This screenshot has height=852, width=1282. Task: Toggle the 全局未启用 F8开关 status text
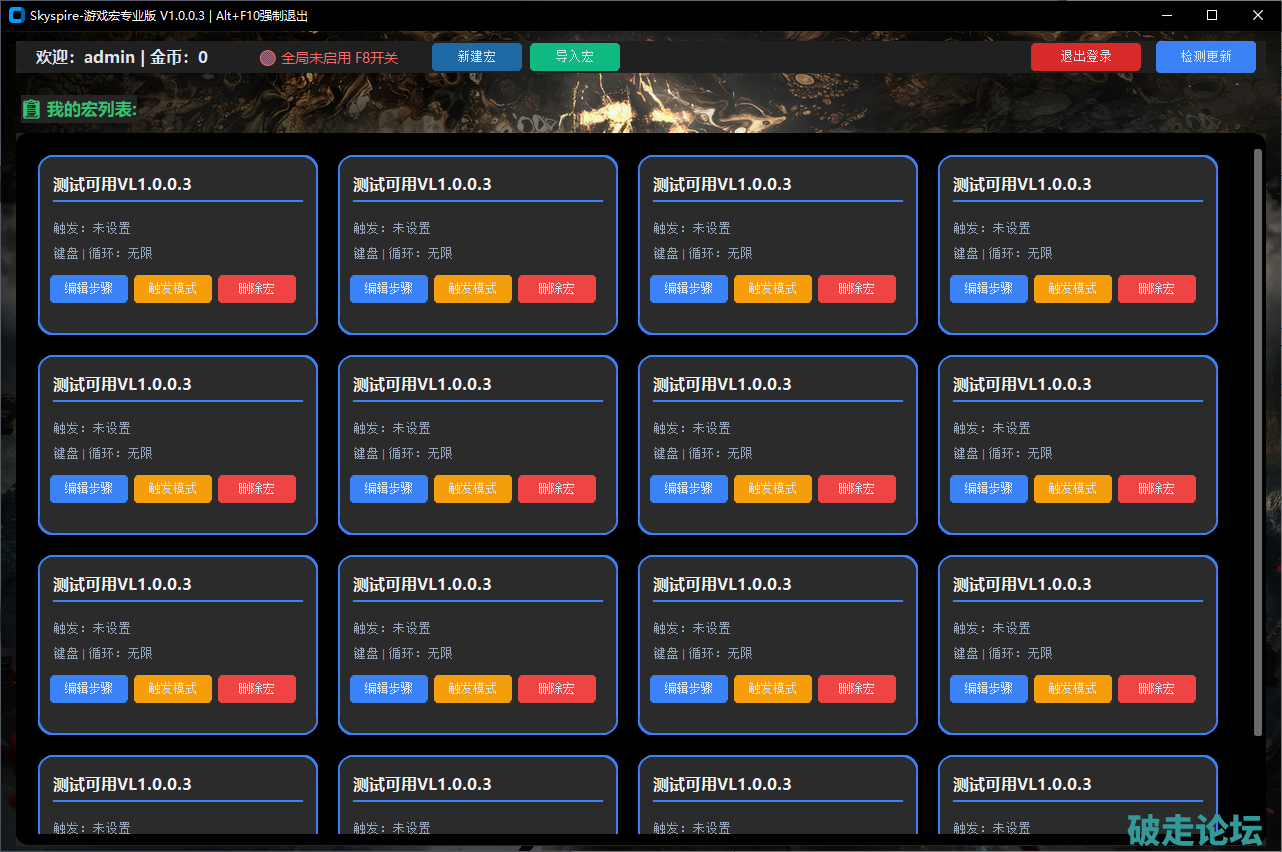339,58
